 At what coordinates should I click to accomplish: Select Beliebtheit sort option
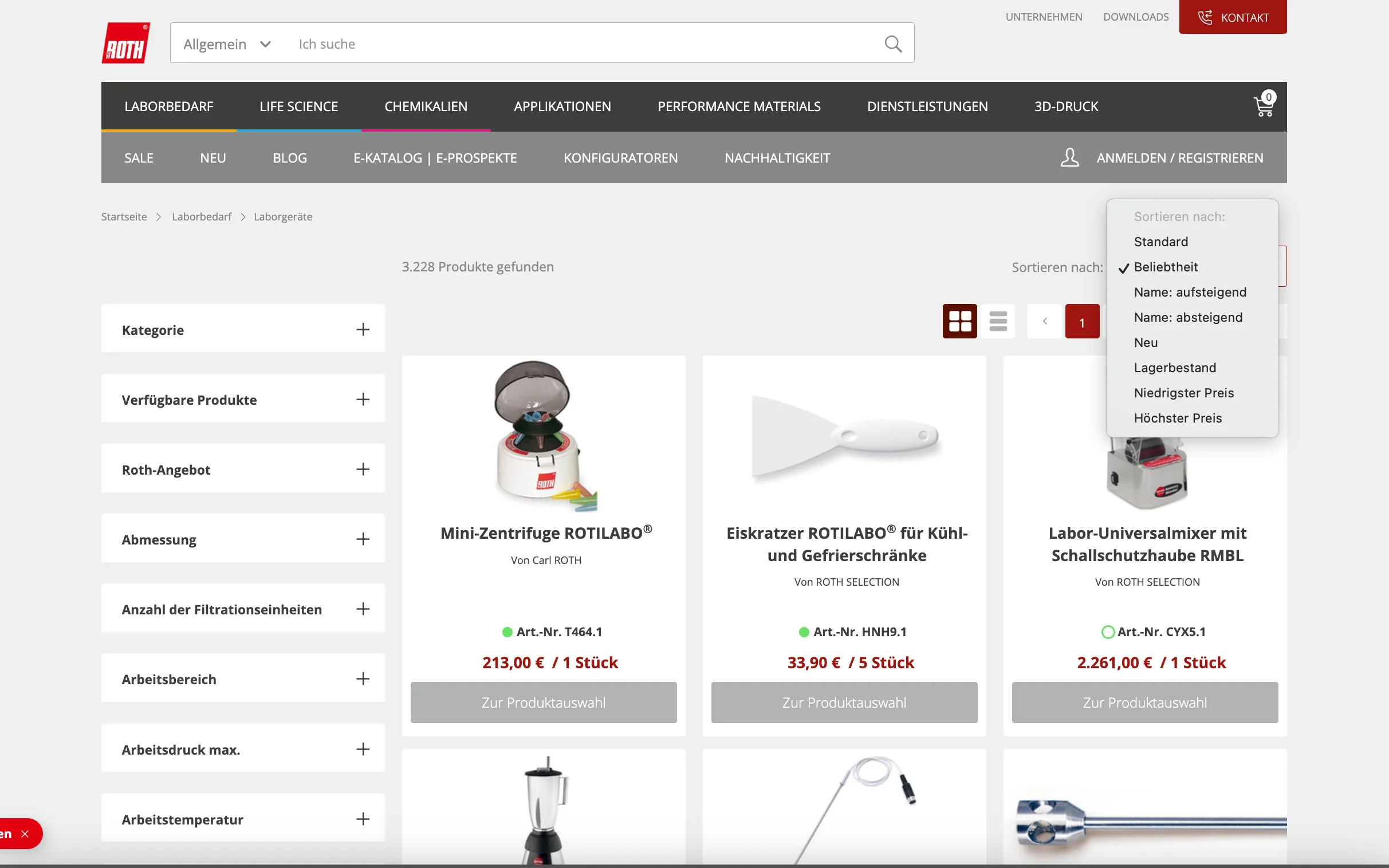coord(1192,267)
